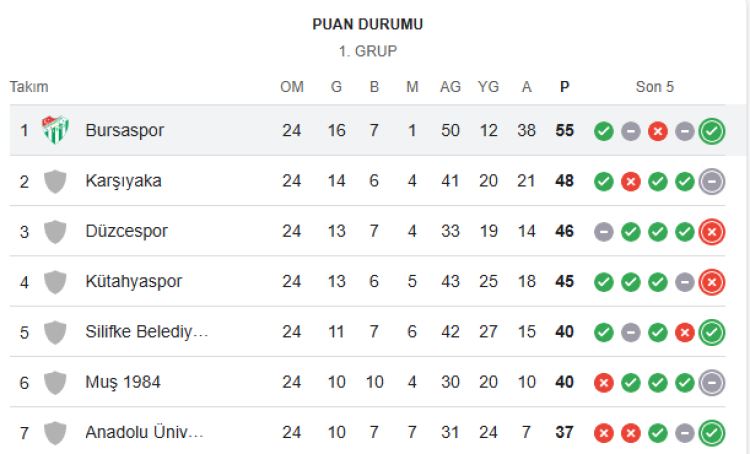Click the 1. GRUP group label
The height and width of the screenshot is (454, 750).
tap(367, 51)
